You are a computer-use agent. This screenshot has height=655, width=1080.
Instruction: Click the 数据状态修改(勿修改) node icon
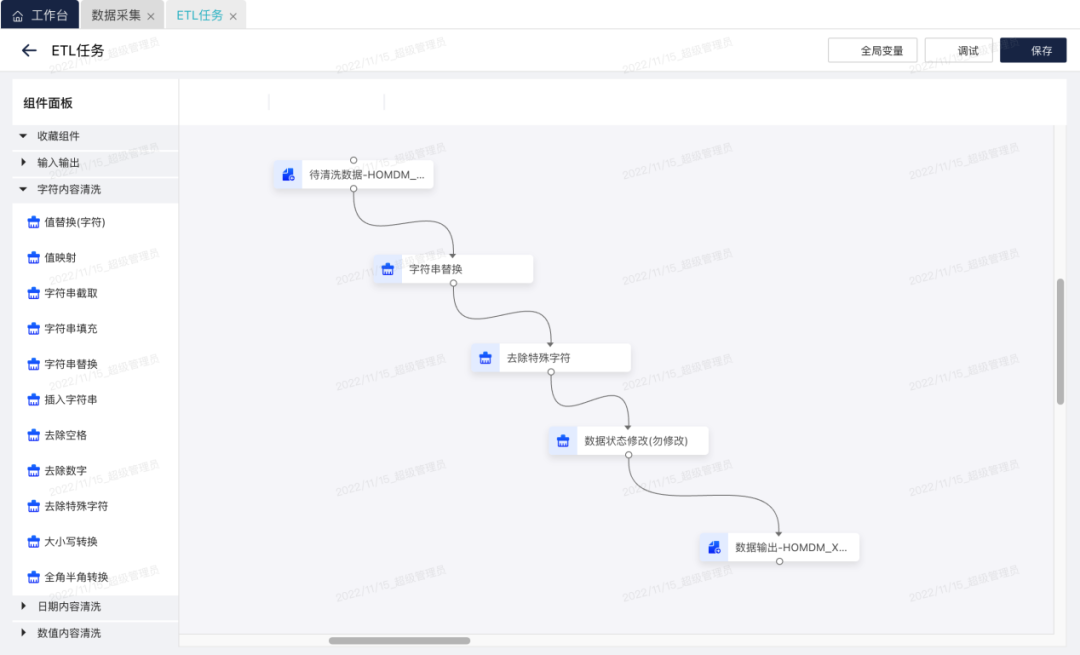coord(563,441)
